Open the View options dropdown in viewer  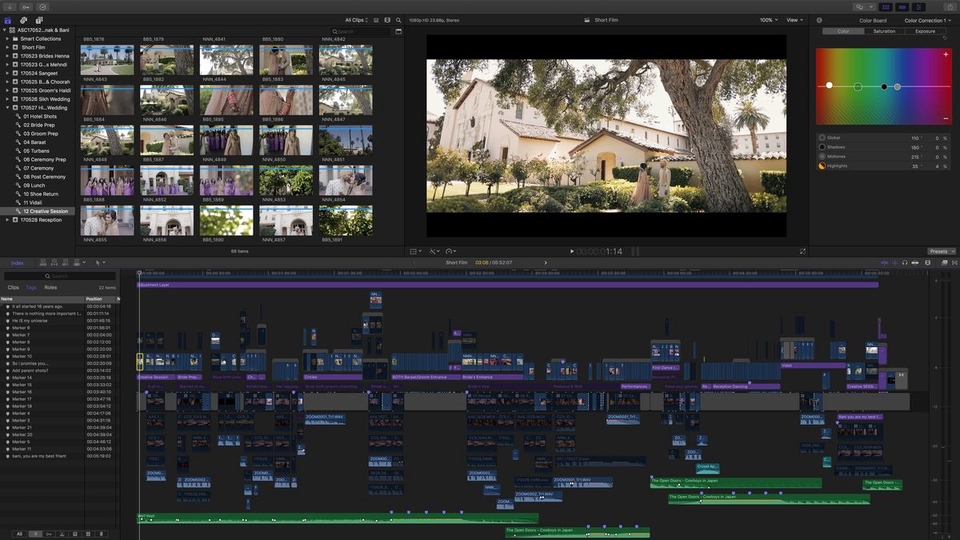[794, 20]
